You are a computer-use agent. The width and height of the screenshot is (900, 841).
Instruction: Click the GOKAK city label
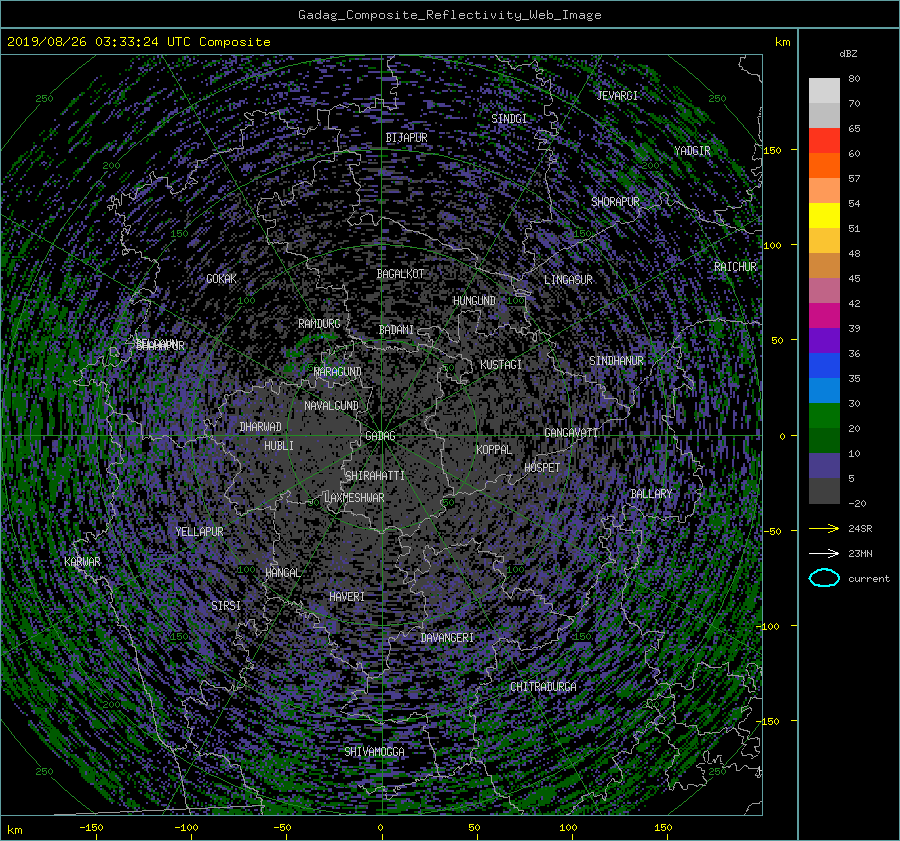tap(221, 279)
